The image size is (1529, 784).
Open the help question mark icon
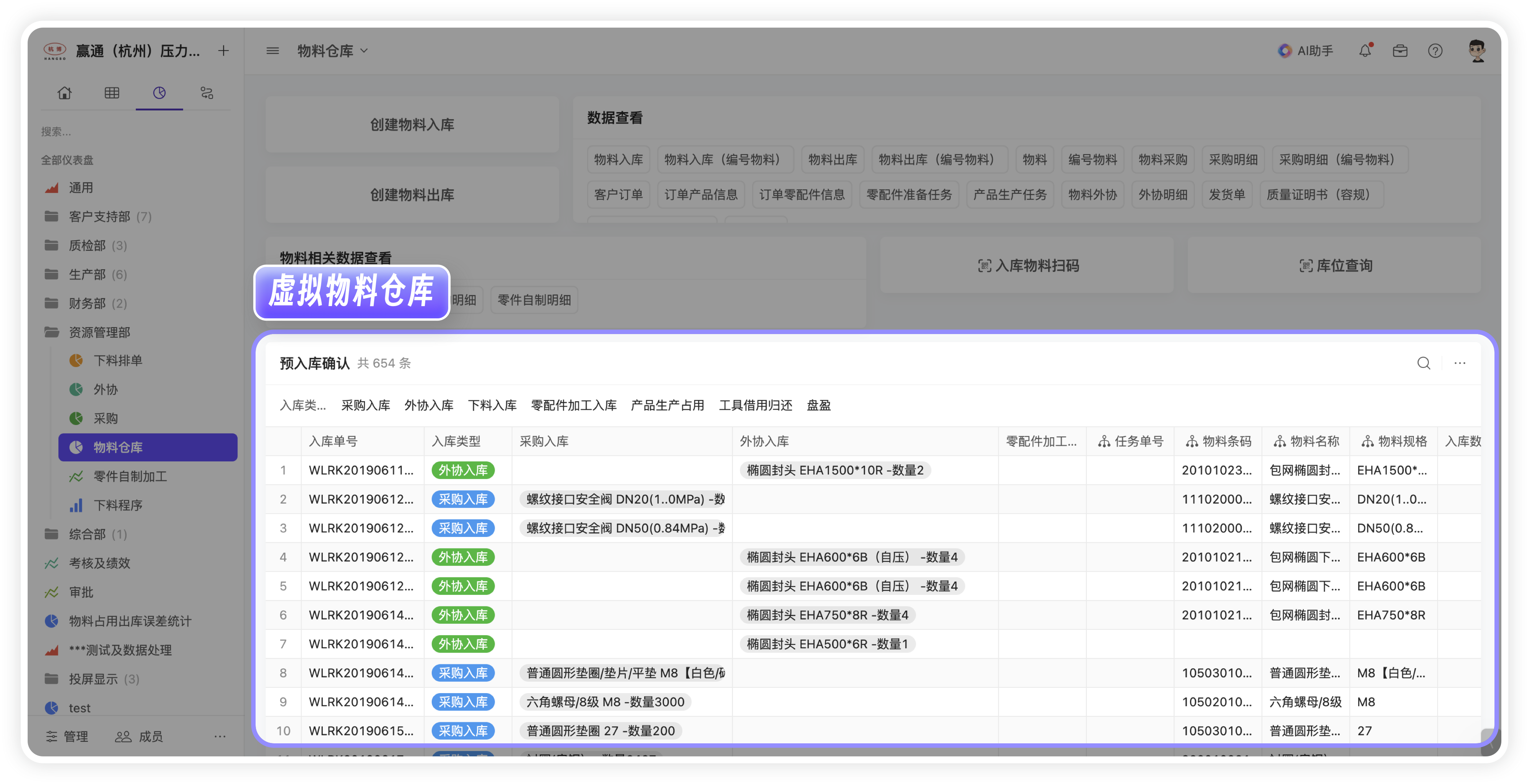(1435, 51)
